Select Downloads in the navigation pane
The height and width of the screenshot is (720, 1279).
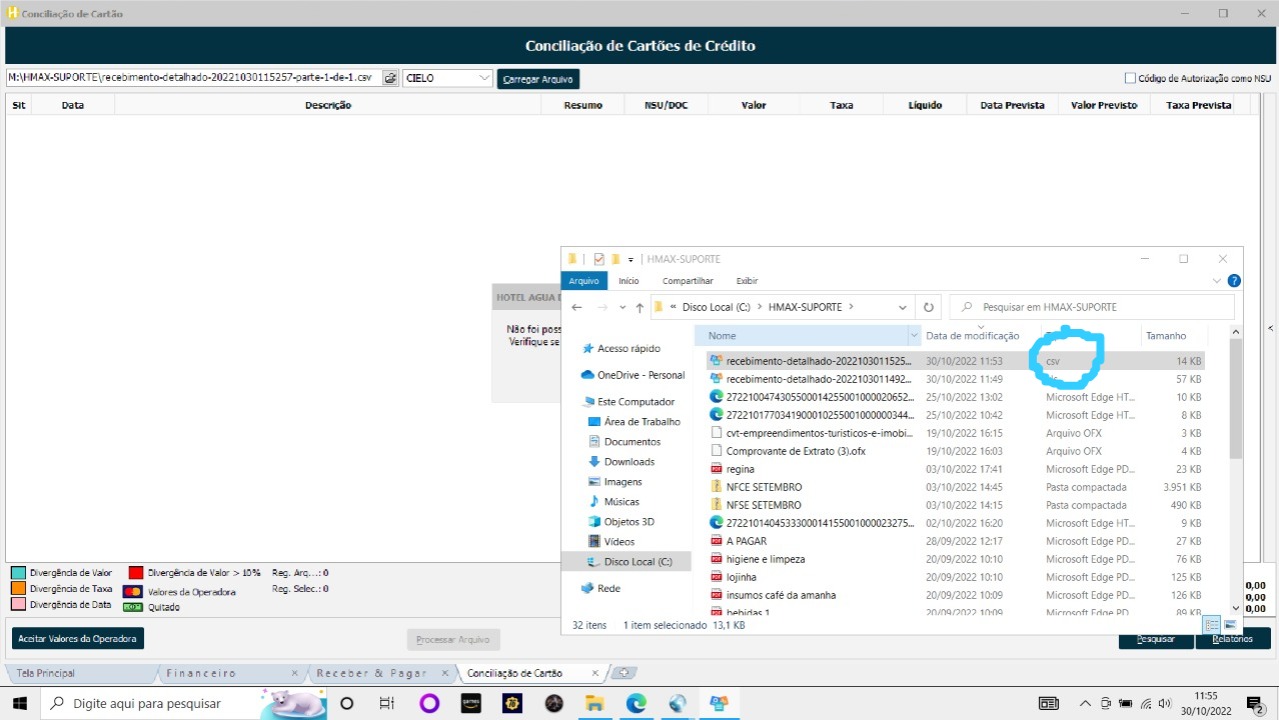point(629,462)
